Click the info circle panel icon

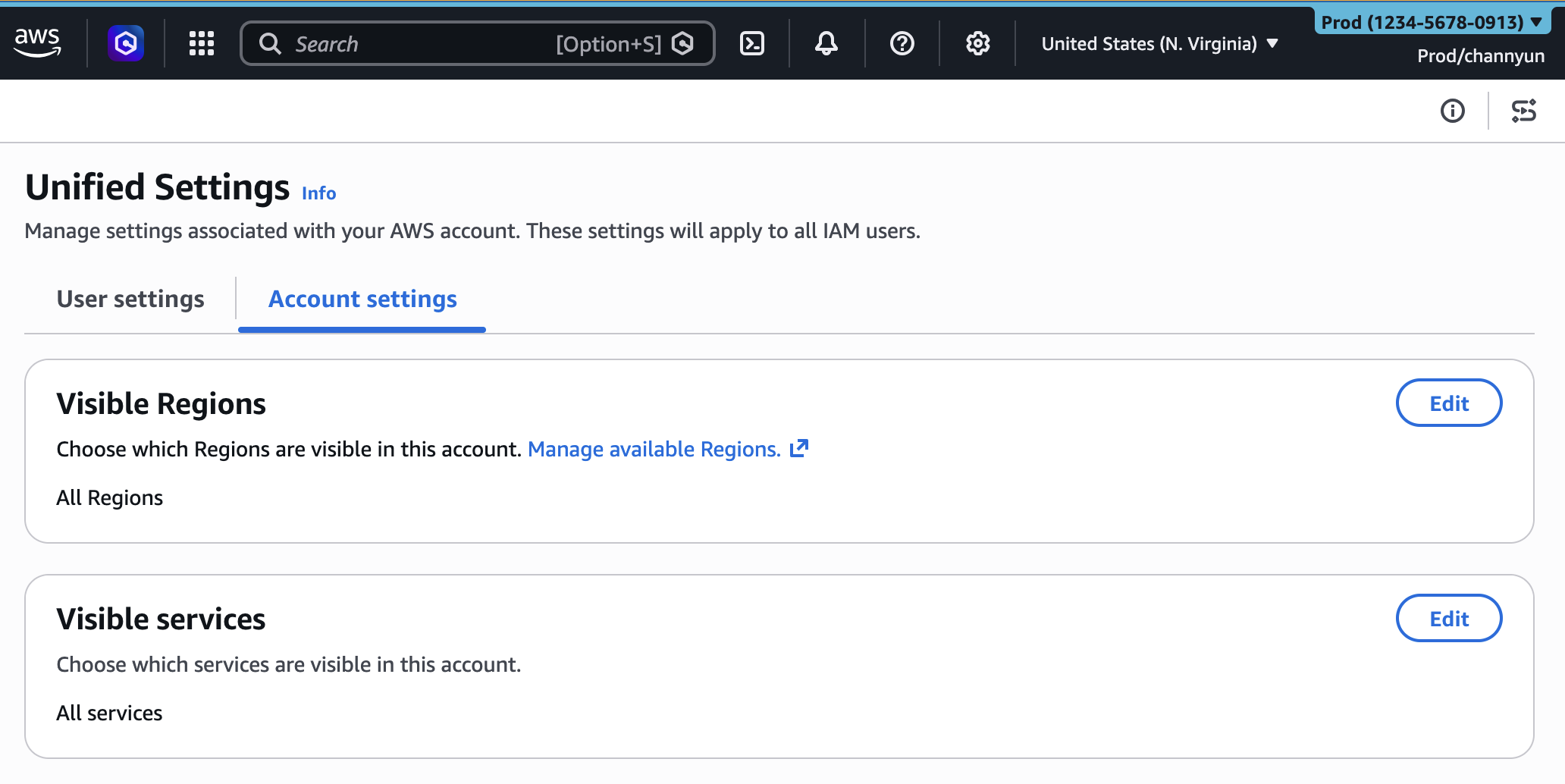coord(1452,111)
